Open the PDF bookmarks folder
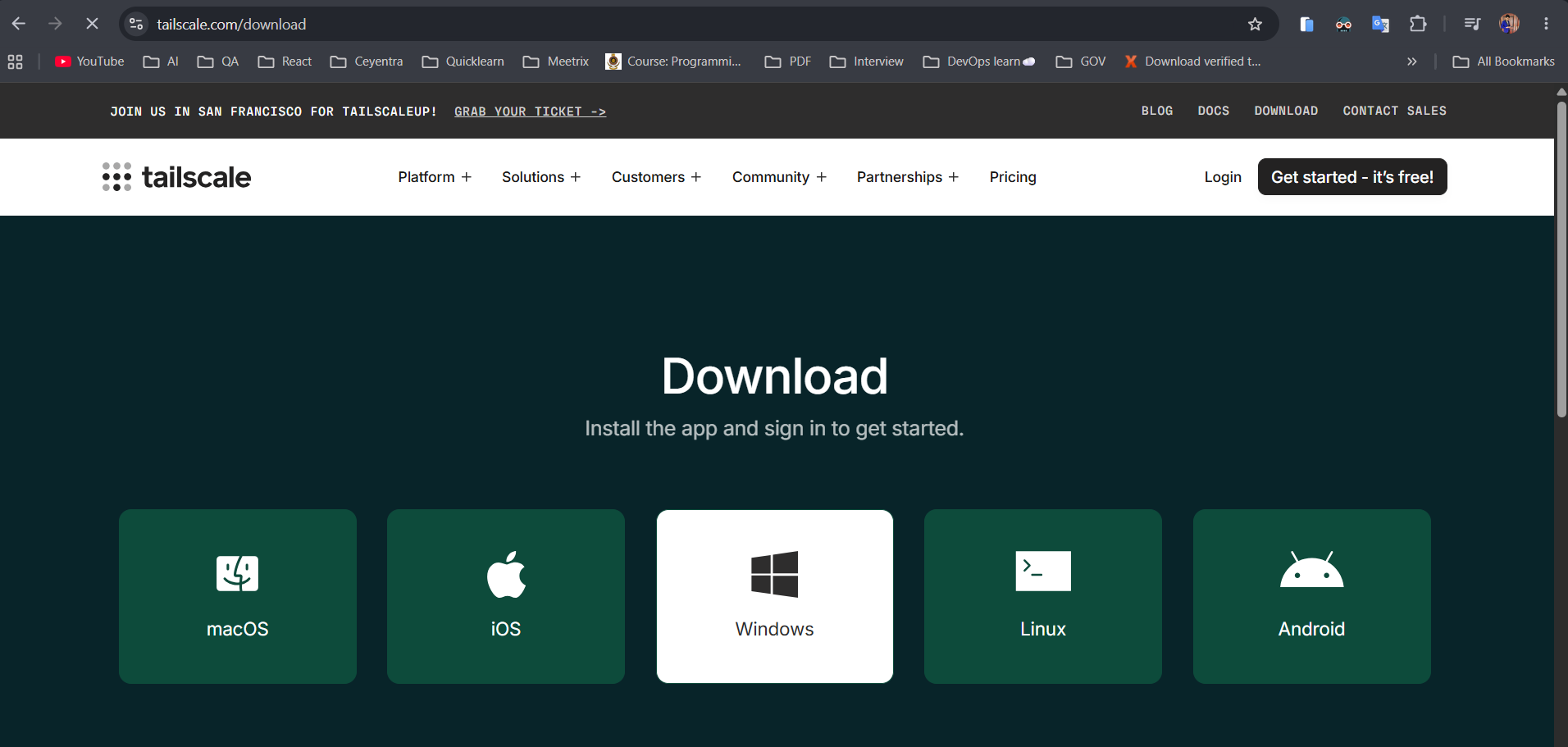This screenshot has width=1568, height=747. tap(788, 61)
